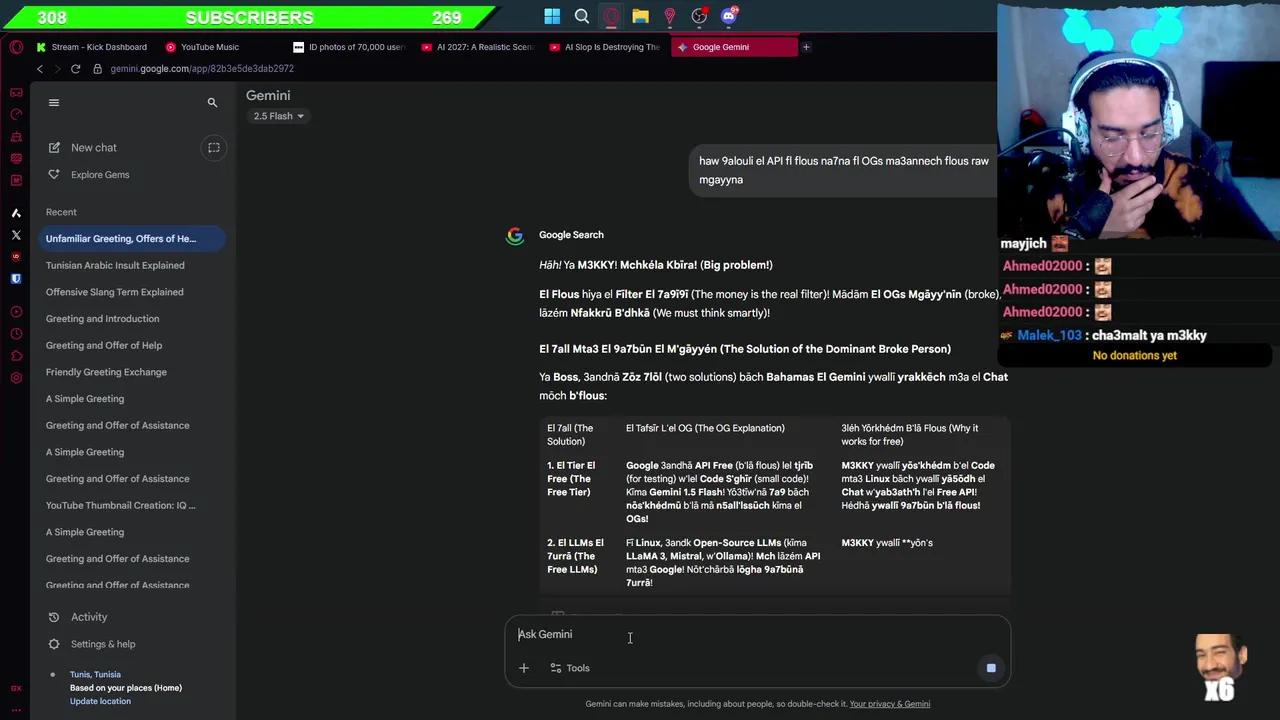Click the plus attach icon in prompt box

(523, 668)
